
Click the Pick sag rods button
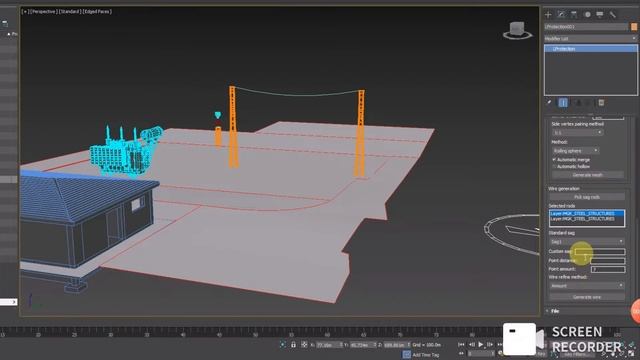[587, 197]
